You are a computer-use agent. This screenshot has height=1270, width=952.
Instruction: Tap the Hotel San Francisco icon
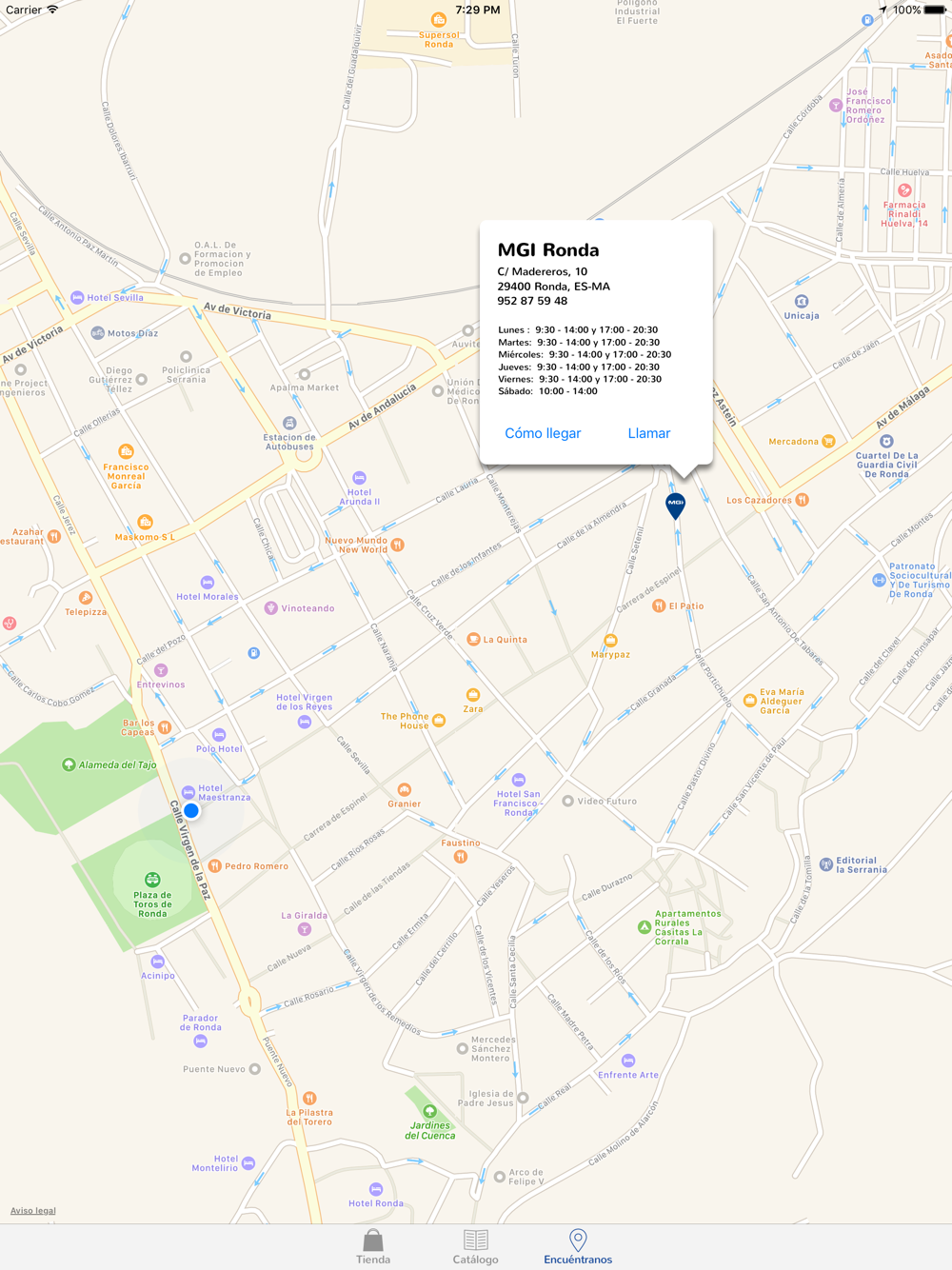(519, 780)
